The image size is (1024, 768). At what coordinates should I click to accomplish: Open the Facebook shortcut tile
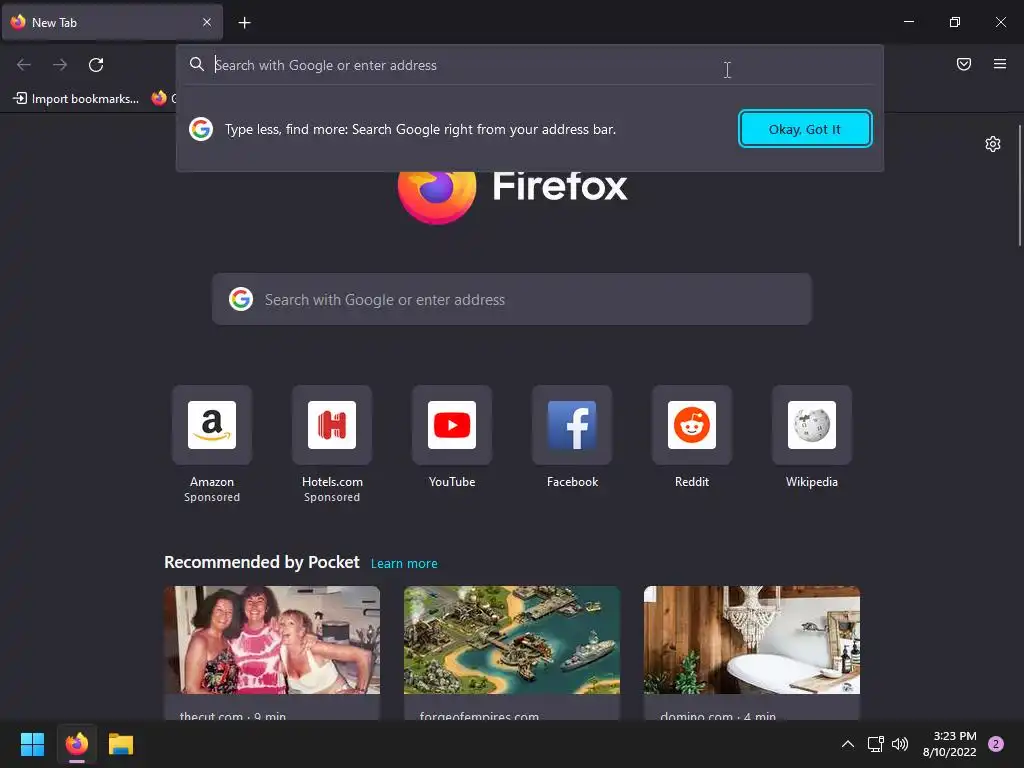[572, 425]
